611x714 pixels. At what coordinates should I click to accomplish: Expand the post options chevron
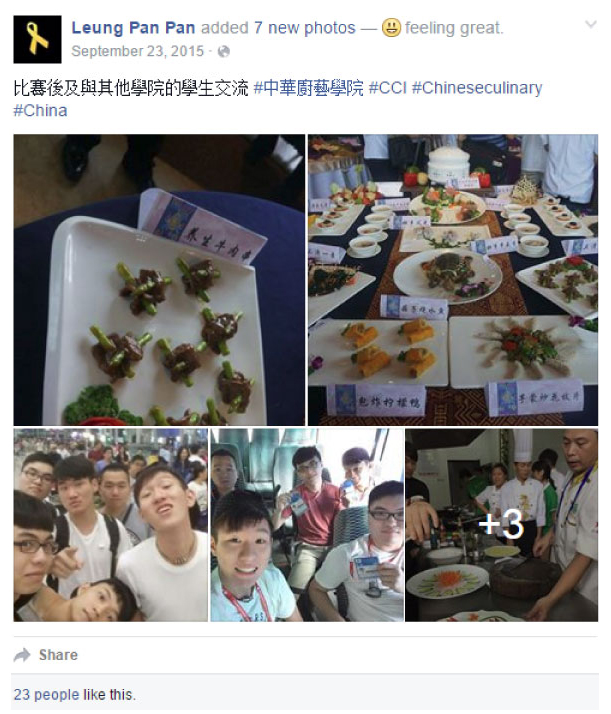pos(591,24)
